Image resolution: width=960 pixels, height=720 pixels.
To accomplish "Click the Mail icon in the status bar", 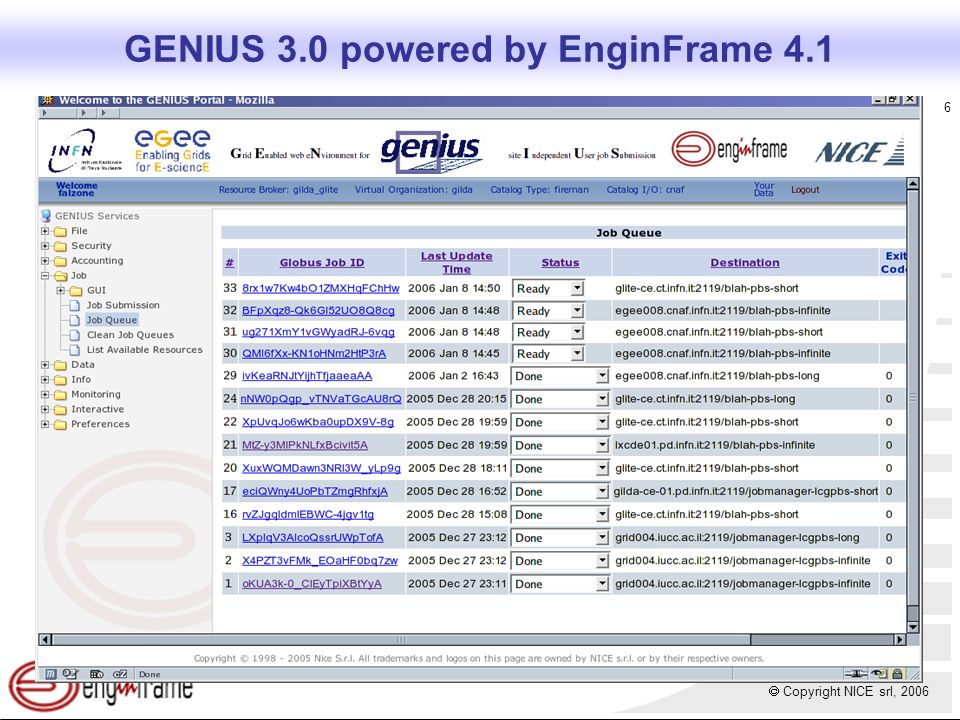I will (x=70, y=674).
